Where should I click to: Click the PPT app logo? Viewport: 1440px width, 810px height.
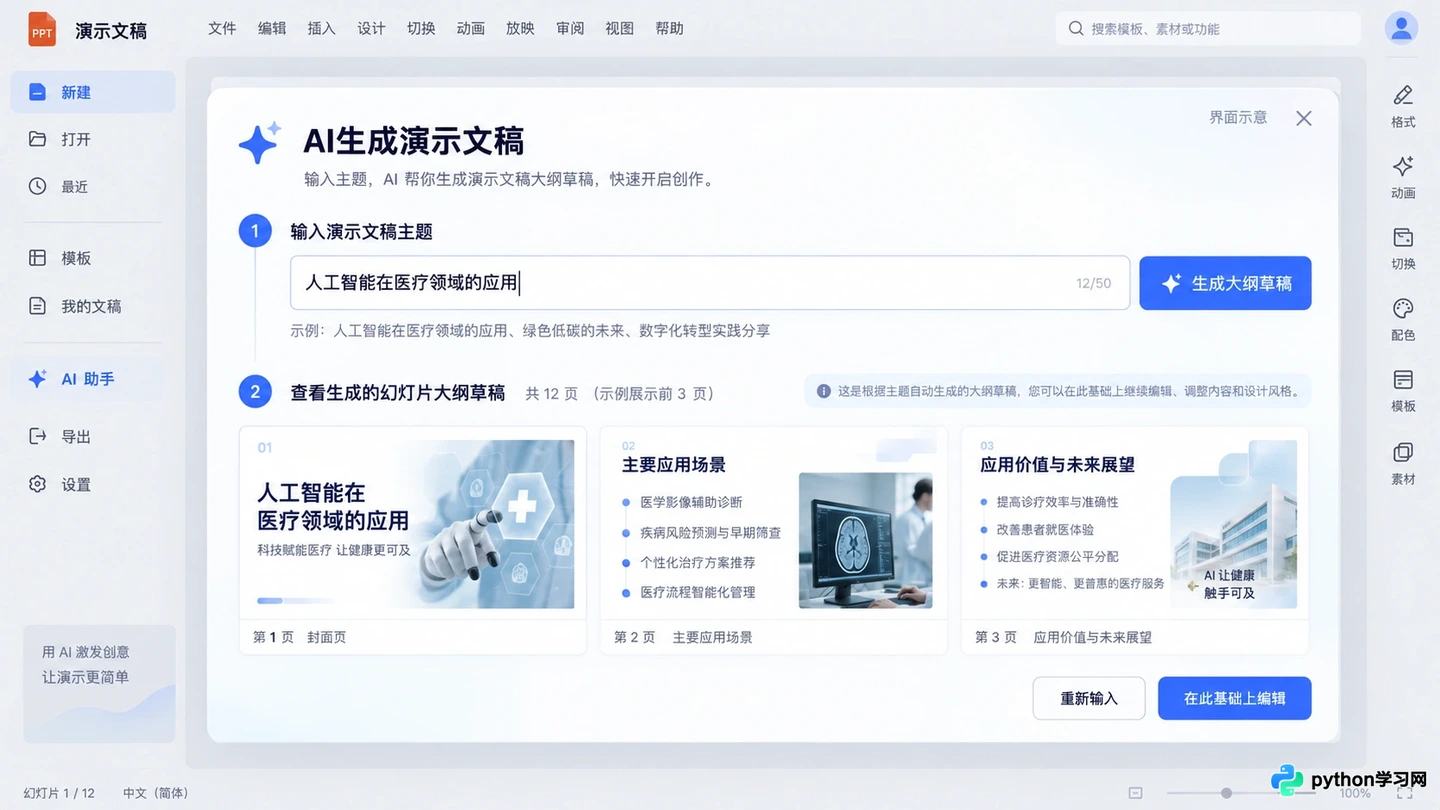[x=42, y=29]
